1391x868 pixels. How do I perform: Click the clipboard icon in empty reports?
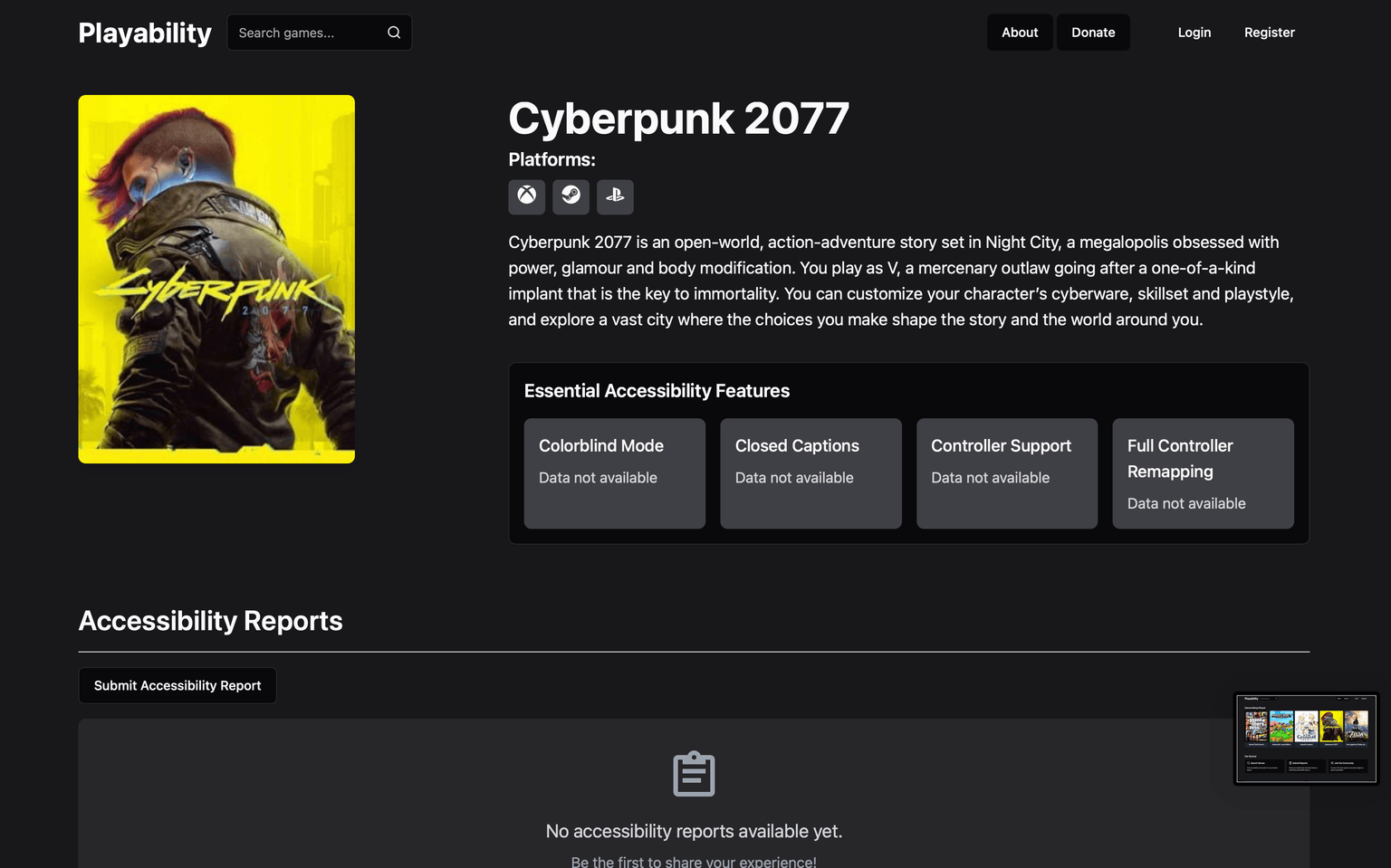[694, 774]
